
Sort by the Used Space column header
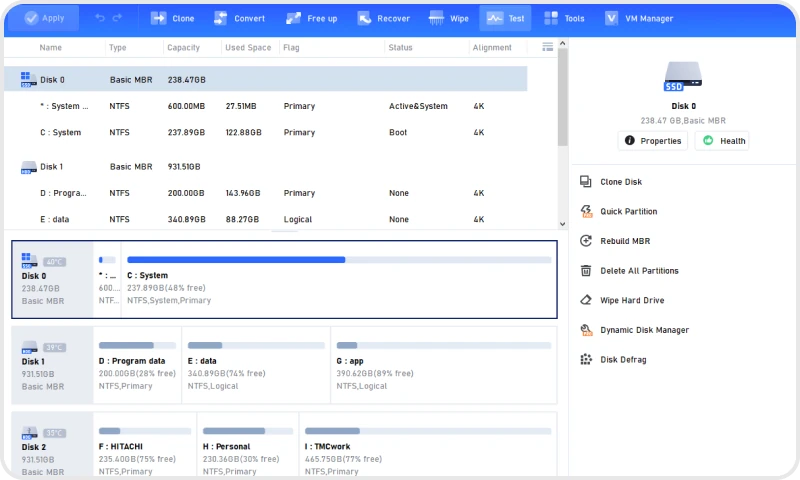[248, 47]
